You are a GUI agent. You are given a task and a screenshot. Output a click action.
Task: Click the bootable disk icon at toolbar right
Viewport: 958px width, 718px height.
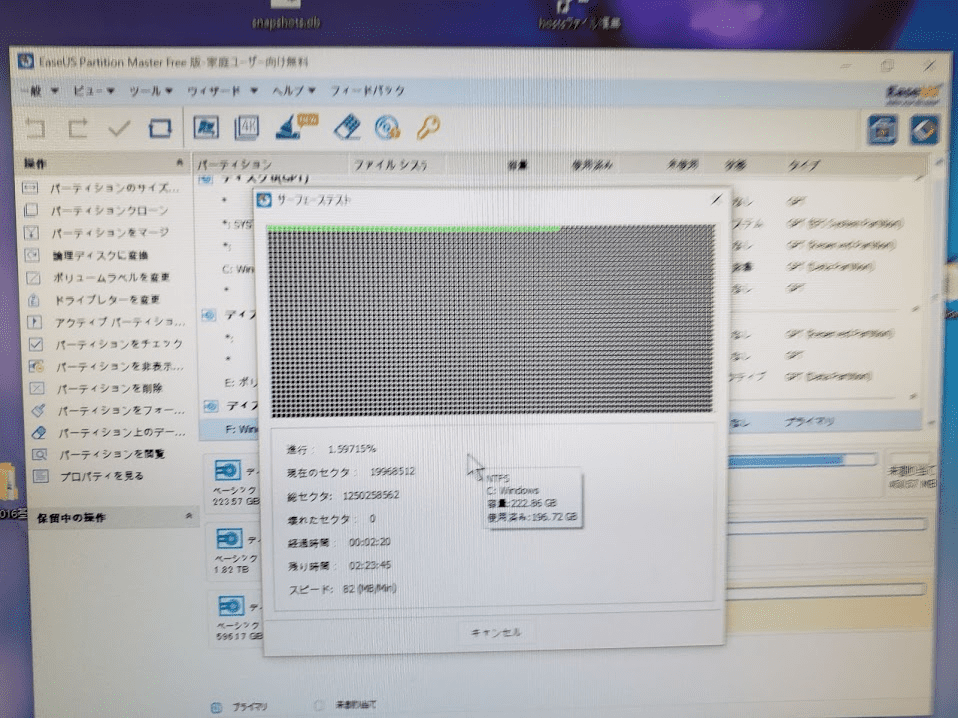pyautogui.click(x=882, y=130)
